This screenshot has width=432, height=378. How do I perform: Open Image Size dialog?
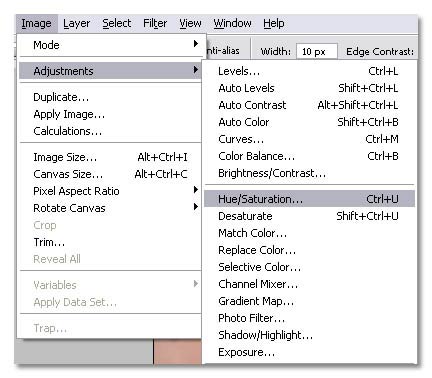coord(110,157)
